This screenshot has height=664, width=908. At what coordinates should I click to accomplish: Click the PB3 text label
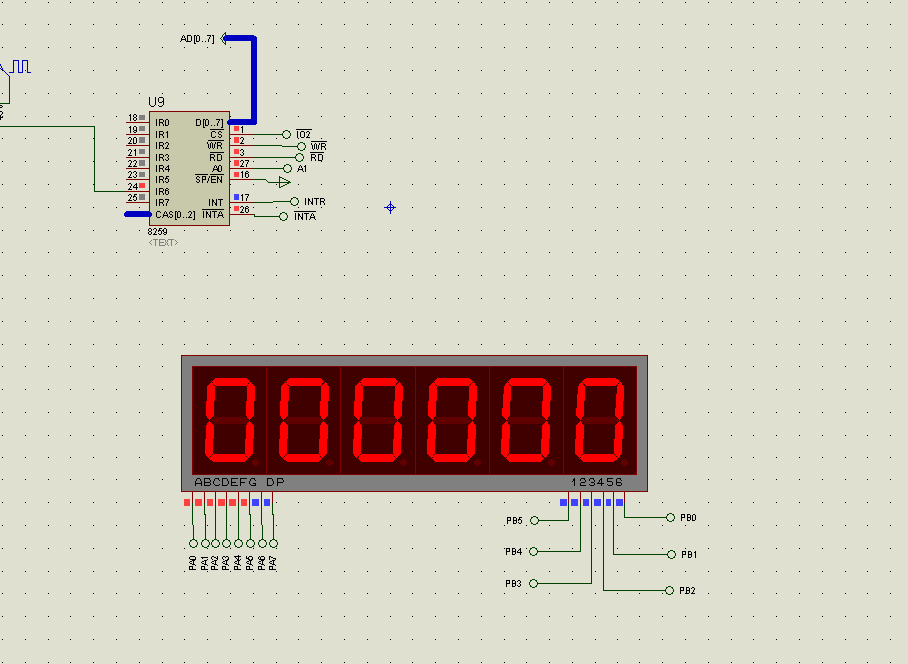(513, 584)
